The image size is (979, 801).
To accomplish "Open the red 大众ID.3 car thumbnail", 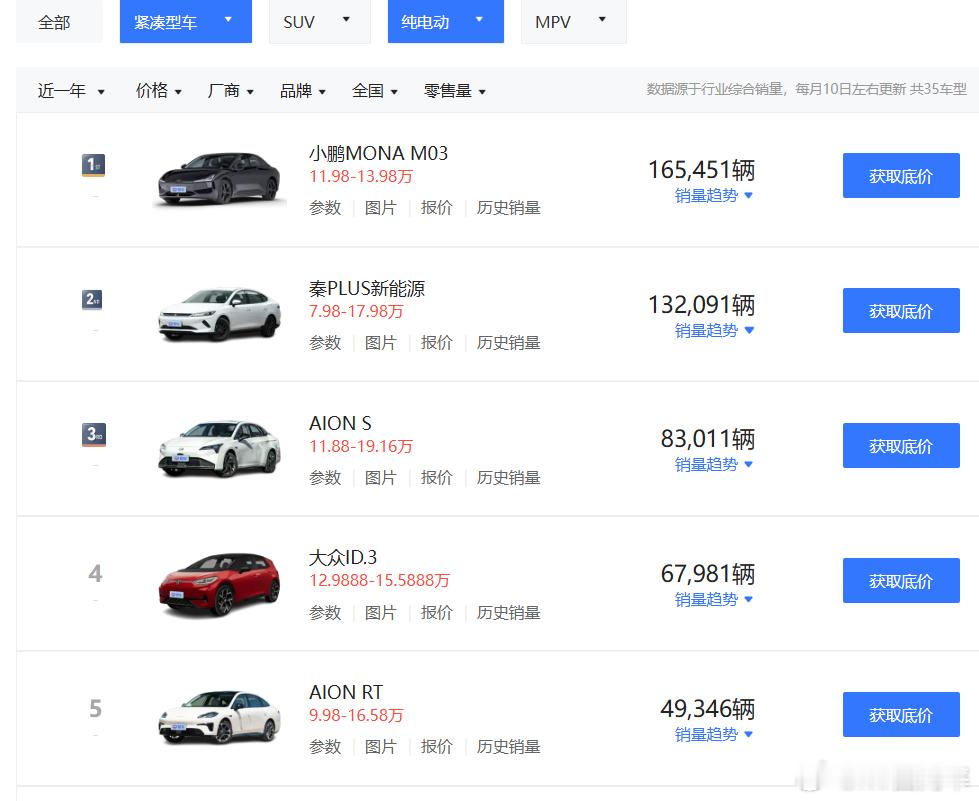I will [x=219, y=584].
